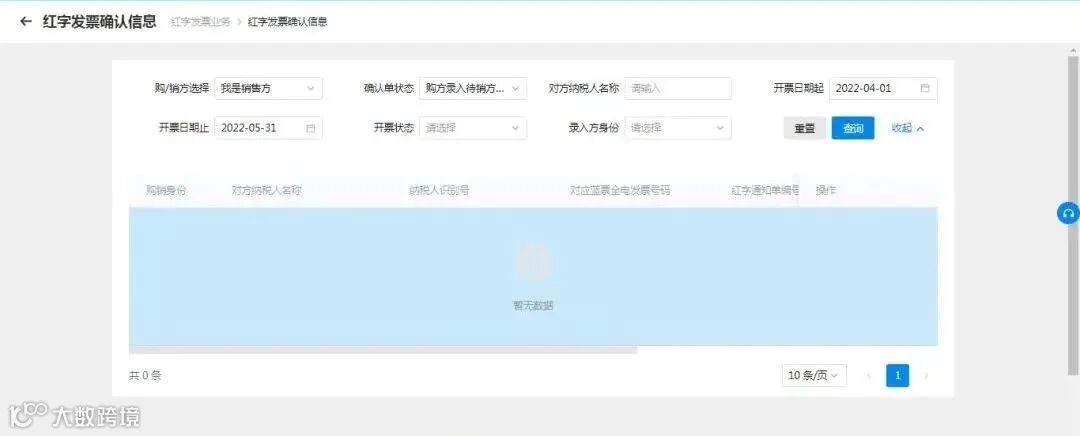This screenshot has height=436, width=1080.
Task: Click the 开票日期止 date field 2022-05-31
Action: (x=268, y=128)
